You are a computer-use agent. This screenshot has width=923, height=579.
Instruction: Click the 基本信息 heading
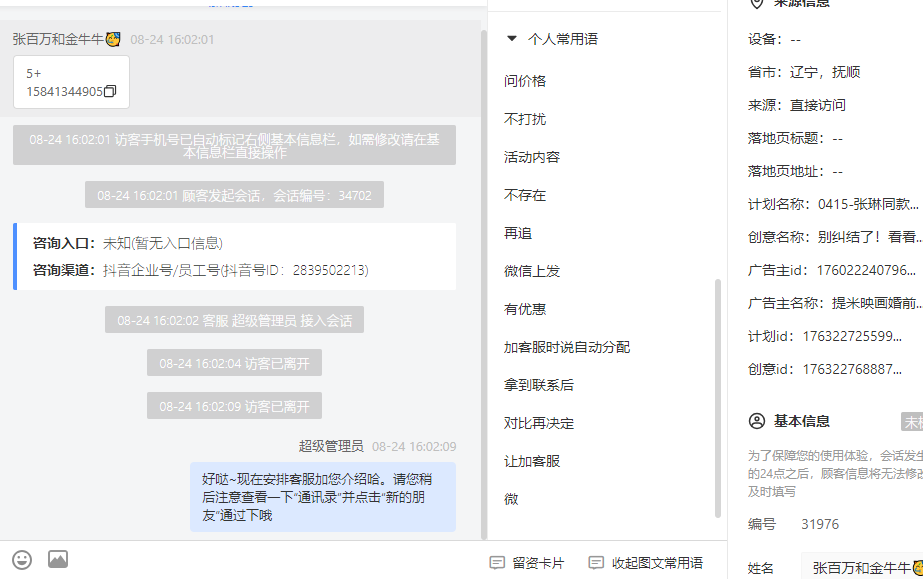pos(802,421)
